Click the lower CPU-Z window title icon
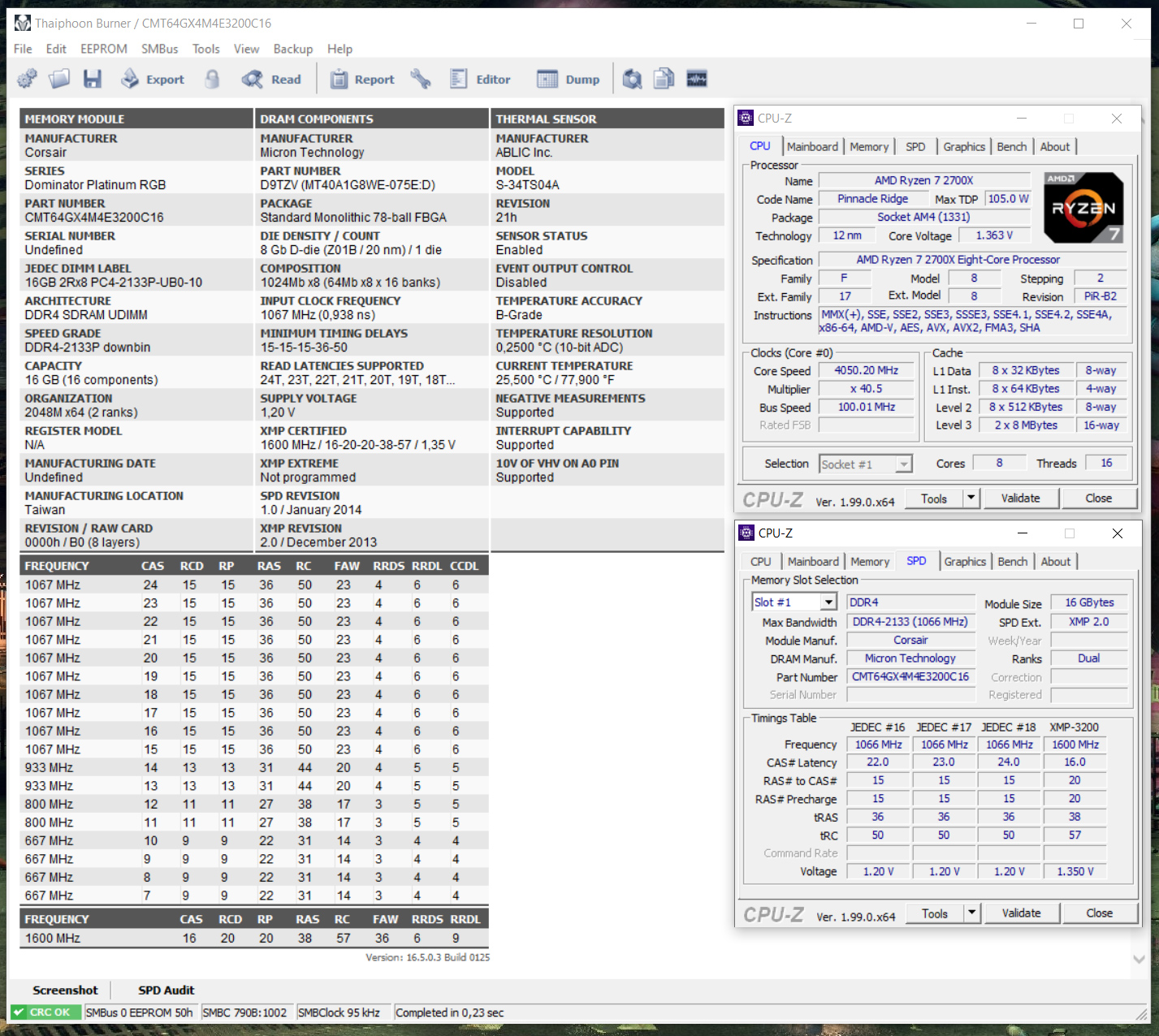The height and width of the screenshot is (1036, 1159). [746, 533]
